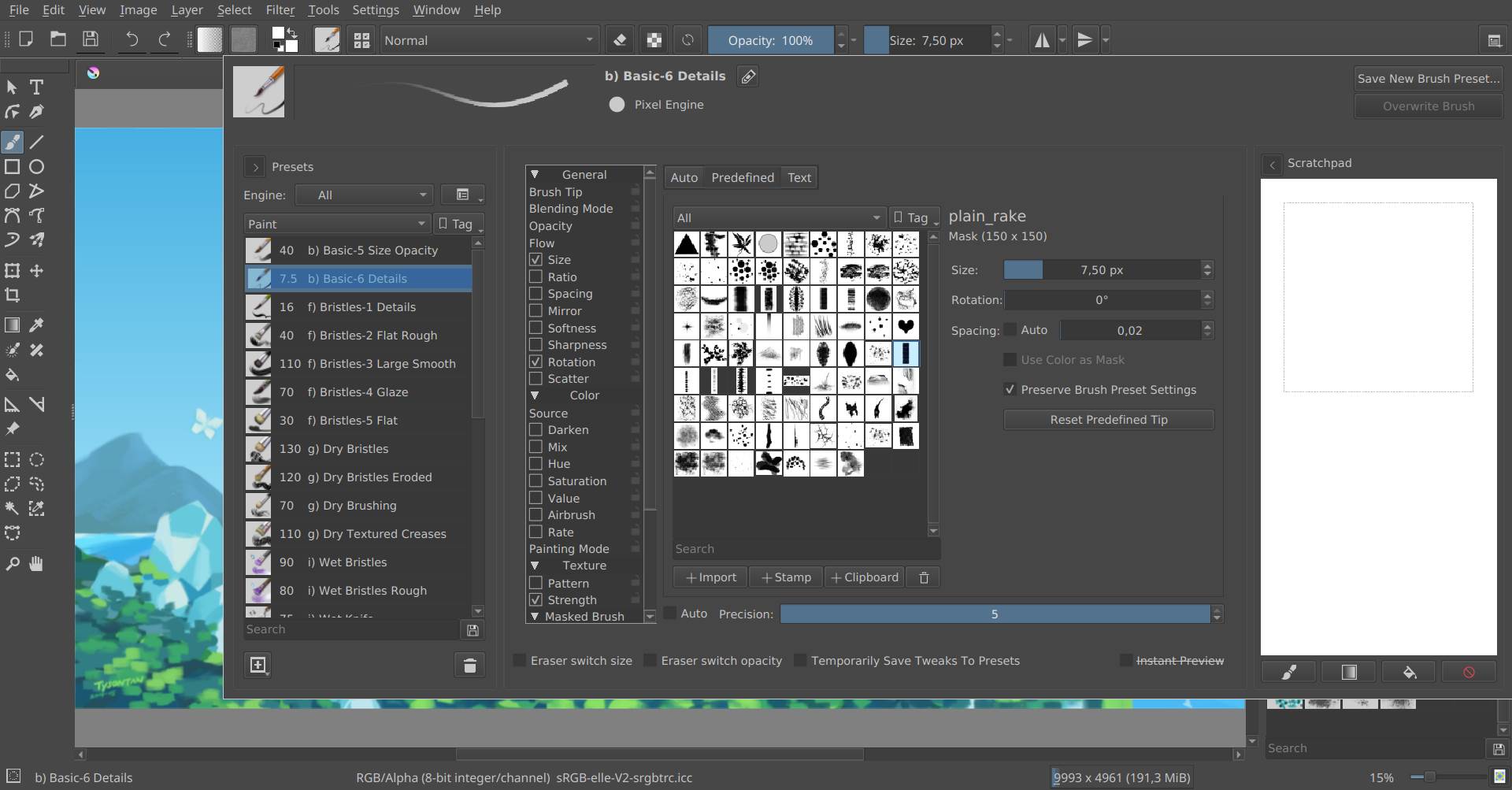Select the plain_rake brush tip thumbnail
This screenshot has height=790, width=1512.
point(906,354)
